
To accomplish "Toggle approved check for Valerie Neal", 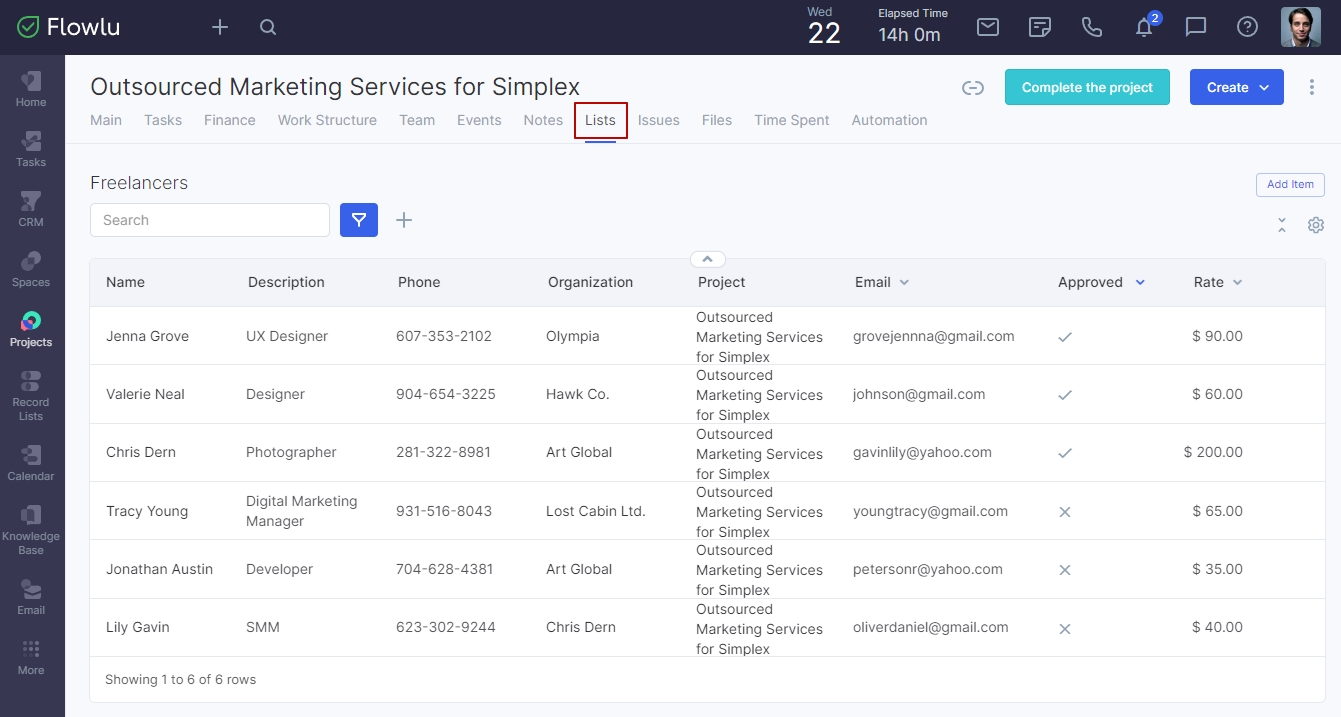I will click(1065, 395).
